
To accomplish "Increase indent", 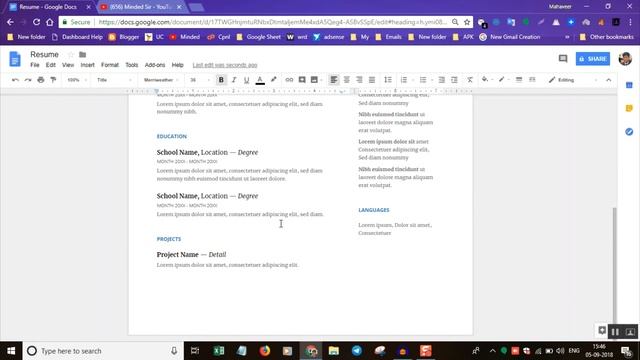I will click(x=454, y=80).
